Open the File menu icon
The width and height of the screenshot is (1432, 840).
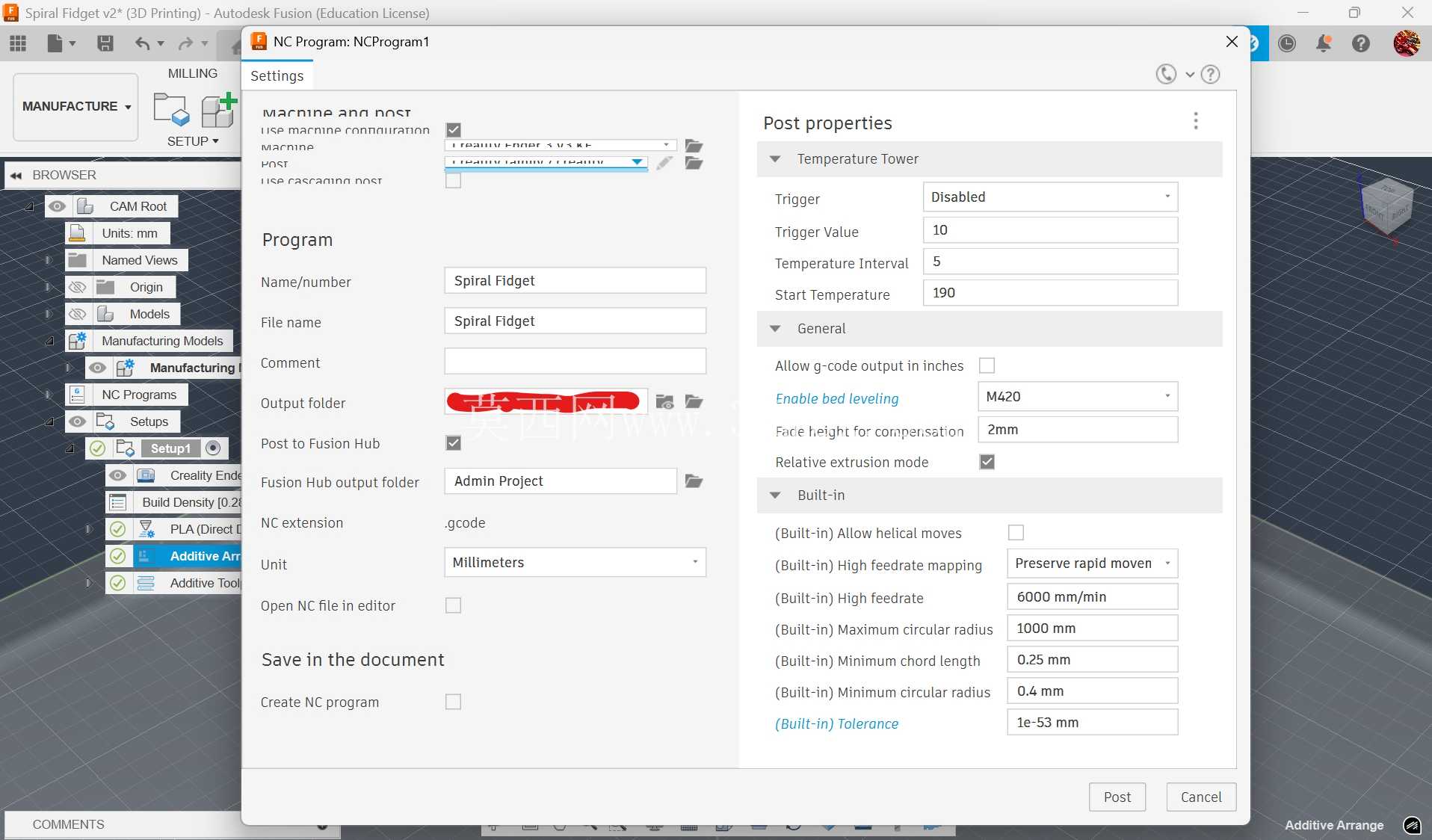pos(61,43)
